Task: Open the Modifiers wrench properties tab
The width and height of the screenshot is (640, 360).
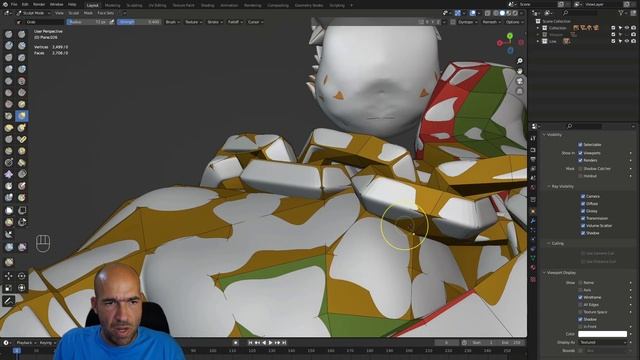Action: coord(533,221)
